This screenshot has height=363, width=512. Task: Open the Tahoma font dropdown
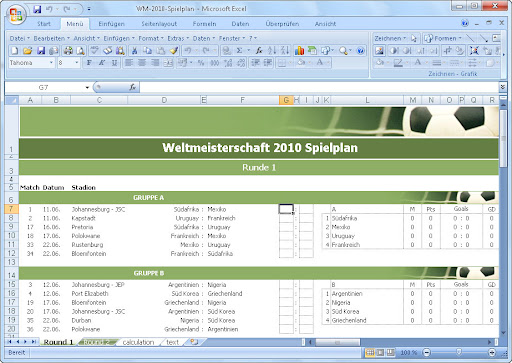click(x=51, y=63)
